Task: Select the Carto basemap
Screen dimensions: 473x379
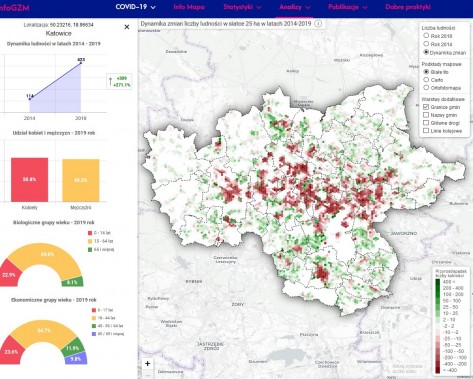Action: pyautogui.click(x=426, y=80)
